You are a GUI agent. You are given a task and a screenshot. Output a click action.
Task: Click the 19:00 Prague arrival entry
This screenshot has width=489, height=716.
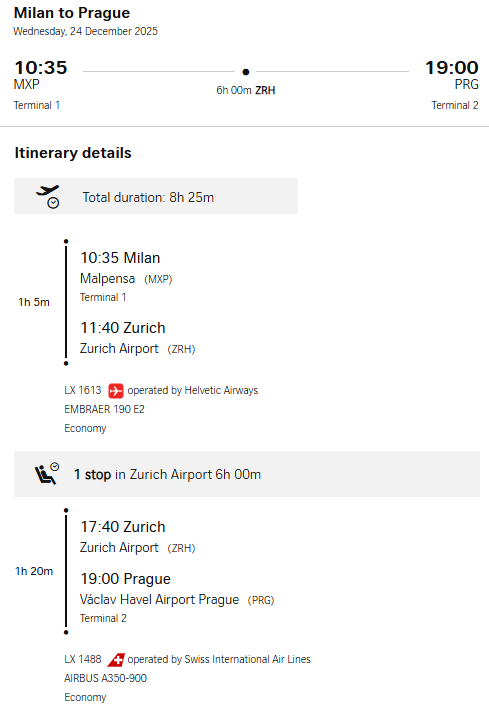(126, 579)
